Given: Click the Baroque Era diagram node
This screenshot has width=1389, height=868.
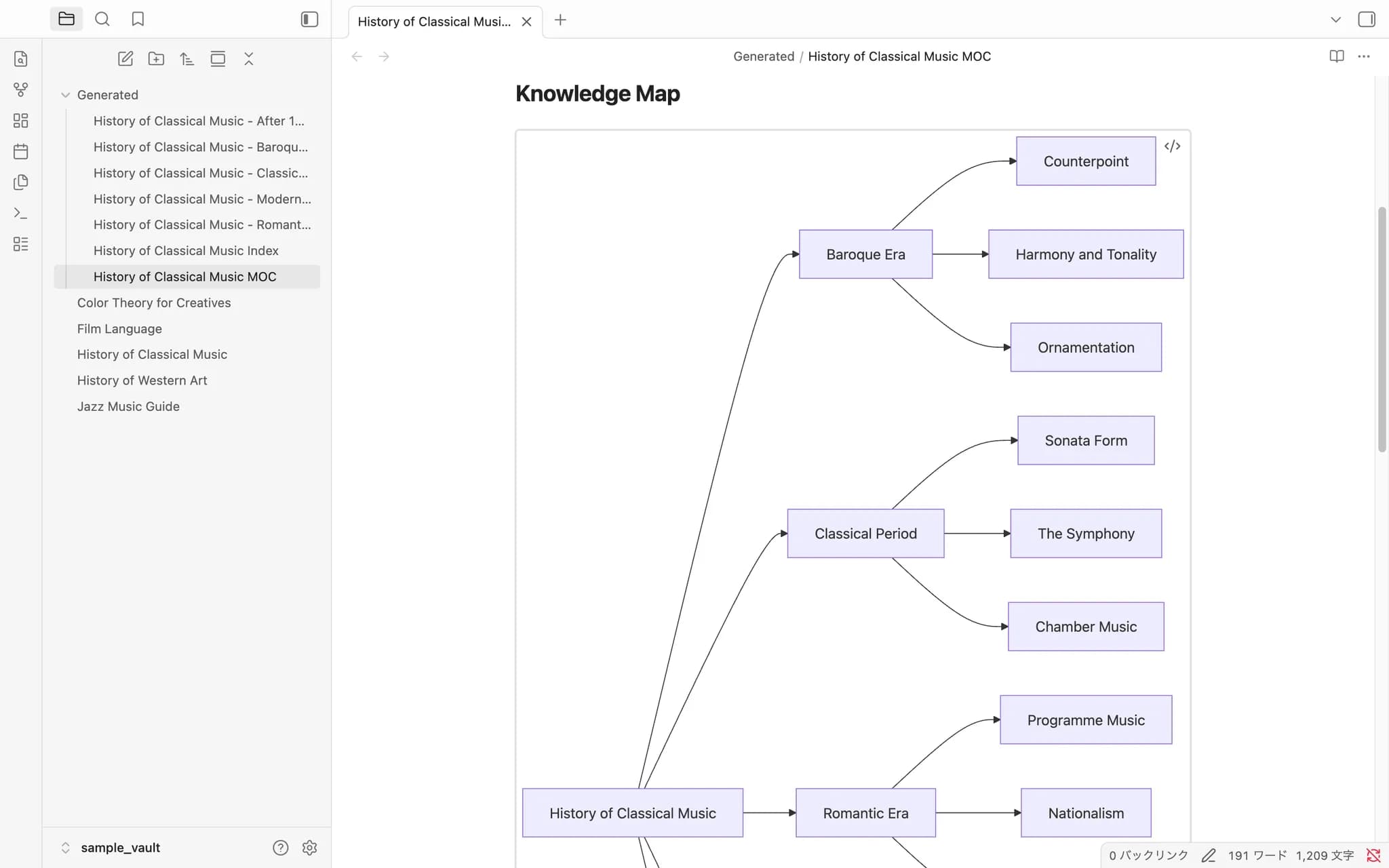Looking at the screenshot, I should pos(865,254).
